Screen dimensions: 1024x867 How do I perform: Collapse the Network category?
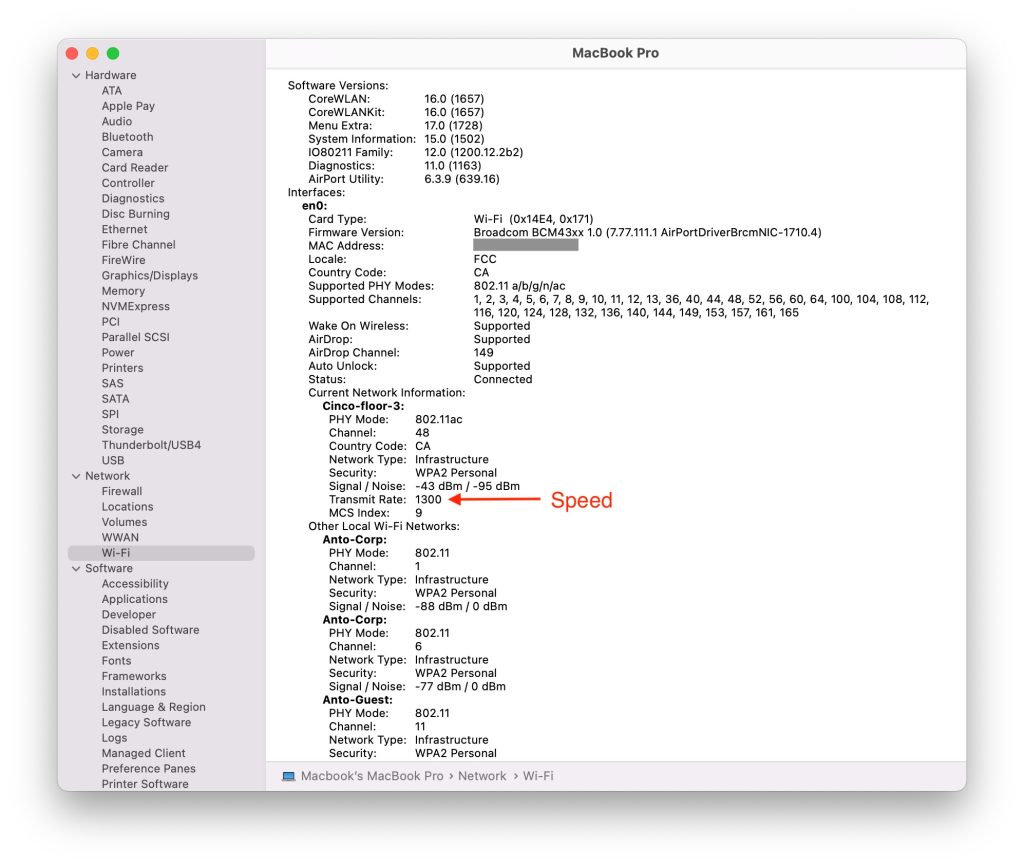coord(75,475)
